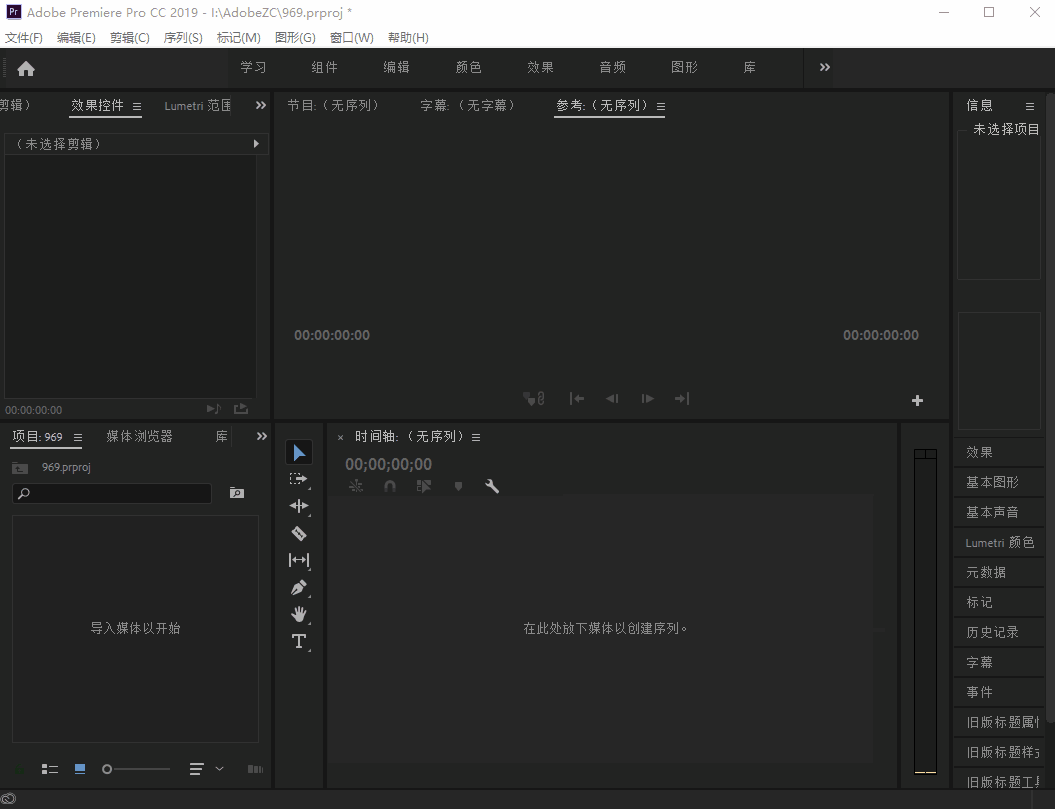The width and height of the screenshot is (1055, 809).
Task: Toggle snap magnet in timeline
Action: click(x=390, y=486)
